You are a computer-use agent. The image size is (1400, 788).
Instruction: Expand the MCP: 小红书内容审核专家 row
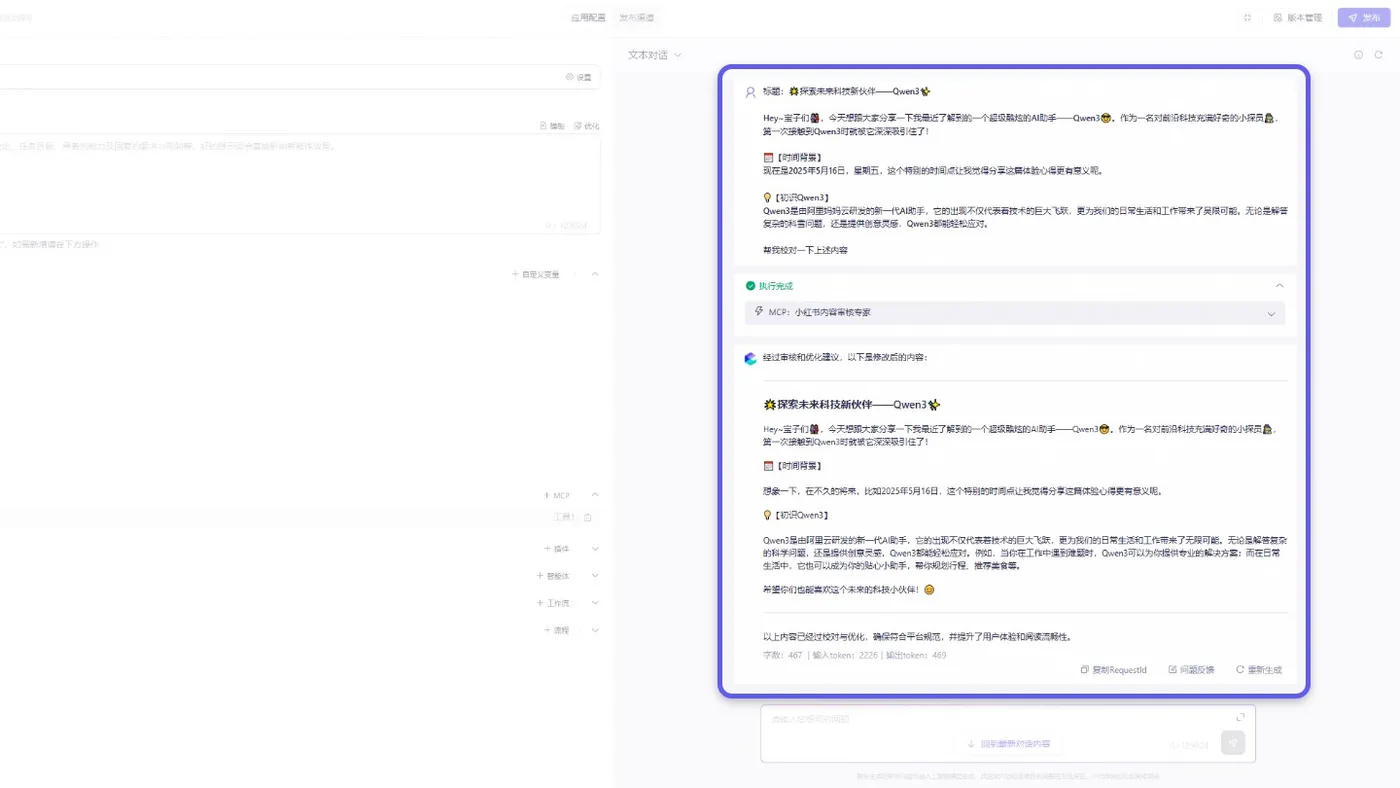point(1015,313)
